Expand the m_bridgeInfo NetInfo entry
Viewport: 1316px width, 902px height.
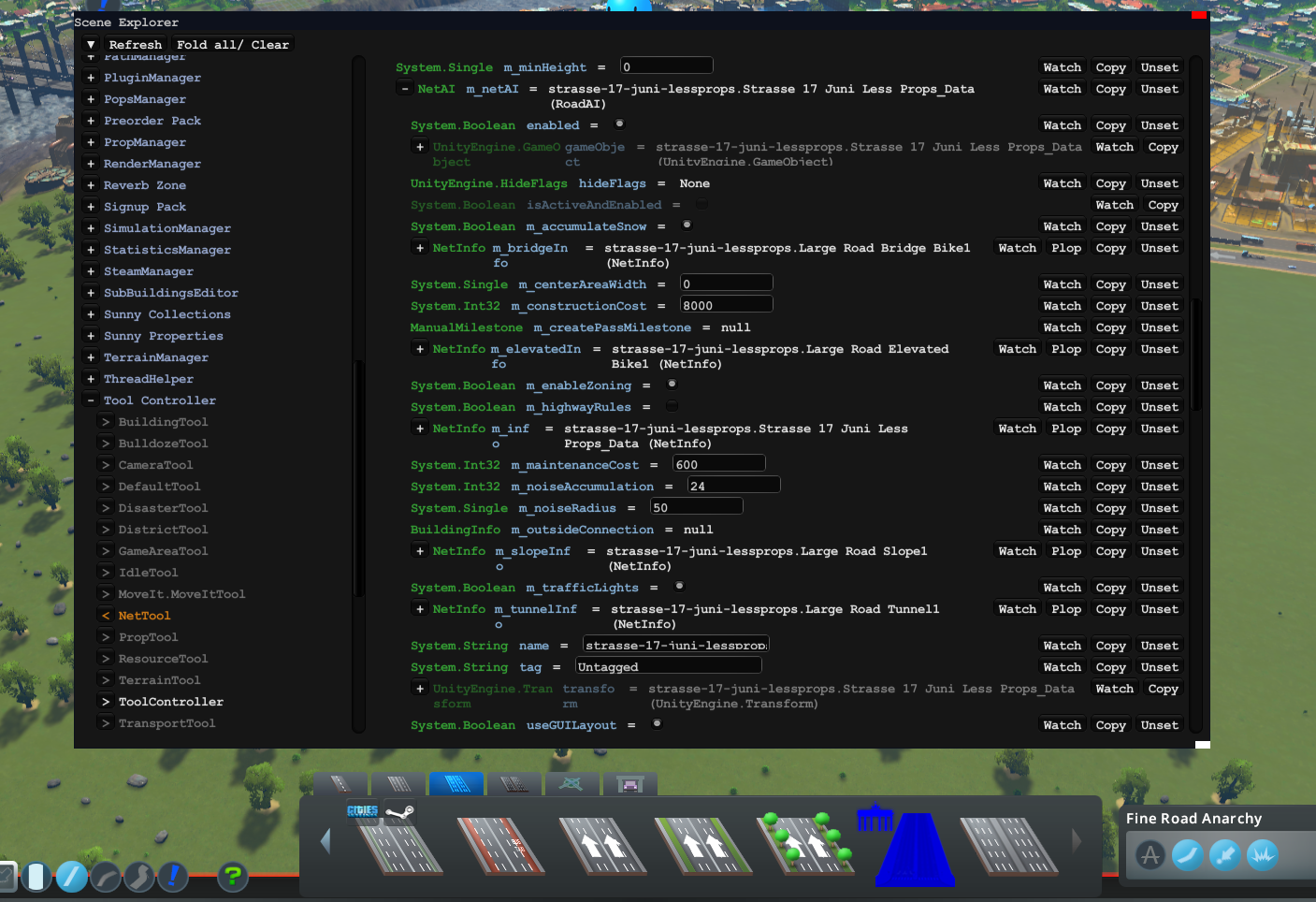(420, 248)
